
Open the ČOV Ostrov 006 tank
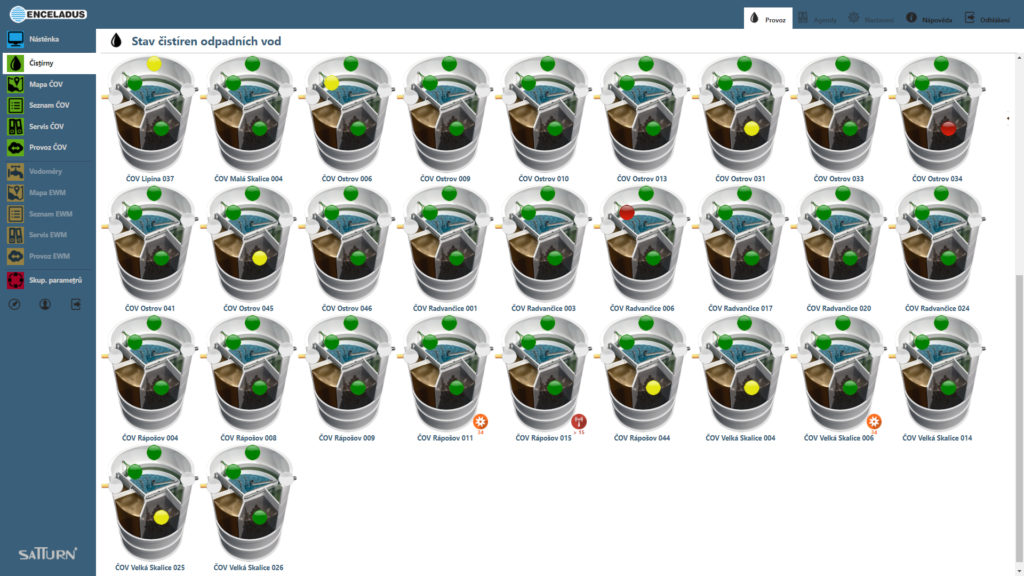click(x=347, y=114)
